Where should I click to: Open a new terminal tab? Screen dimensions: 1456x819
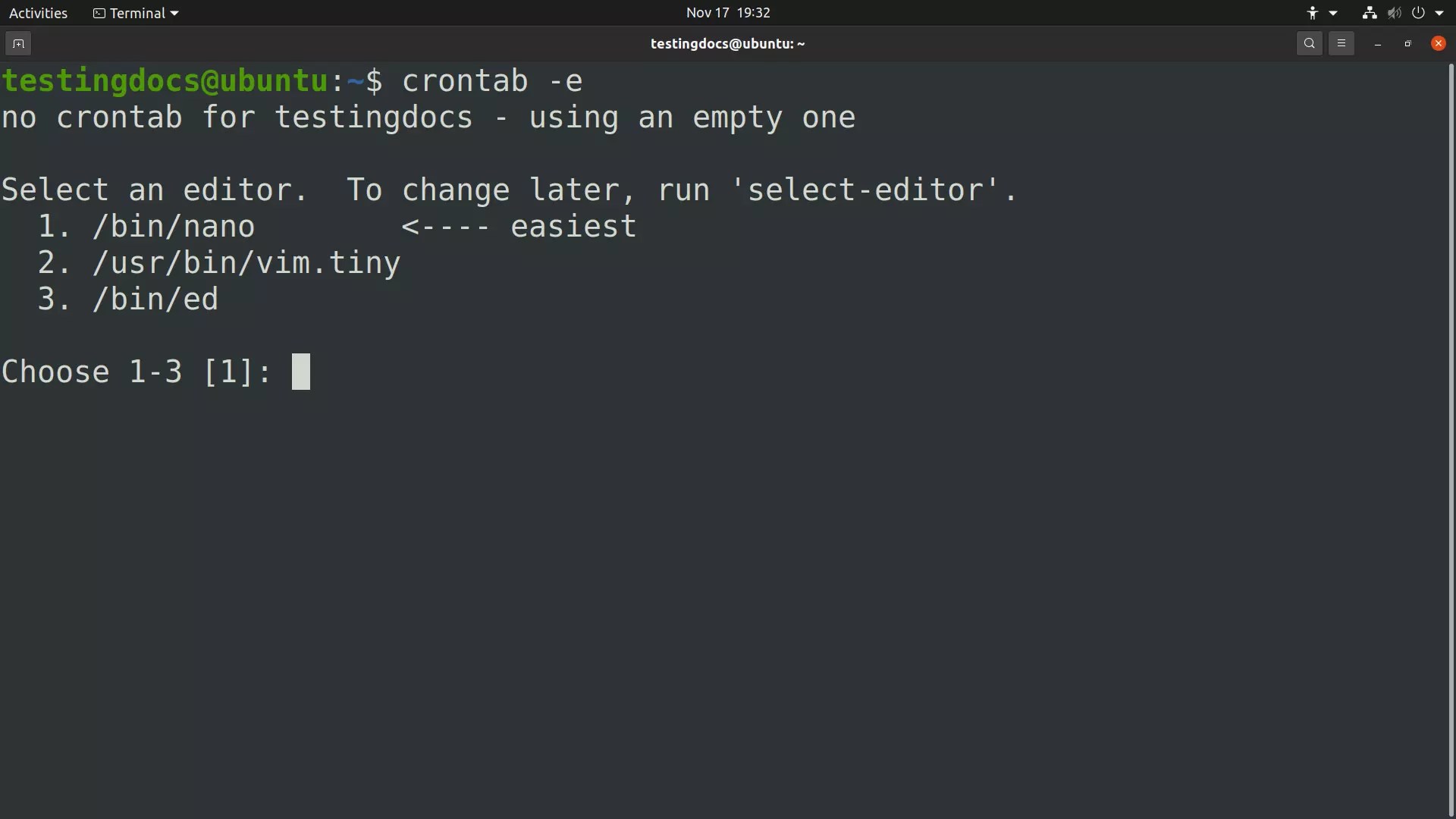[x=18, y=44]
